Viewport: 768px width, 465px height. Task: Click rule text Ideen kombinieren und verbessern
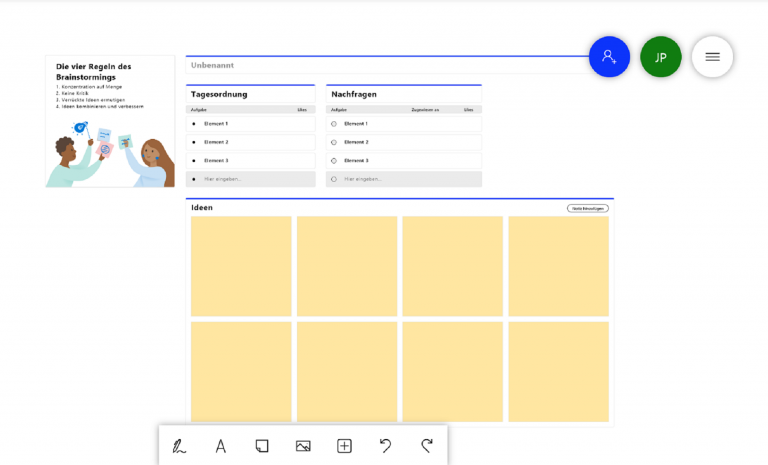102,106
